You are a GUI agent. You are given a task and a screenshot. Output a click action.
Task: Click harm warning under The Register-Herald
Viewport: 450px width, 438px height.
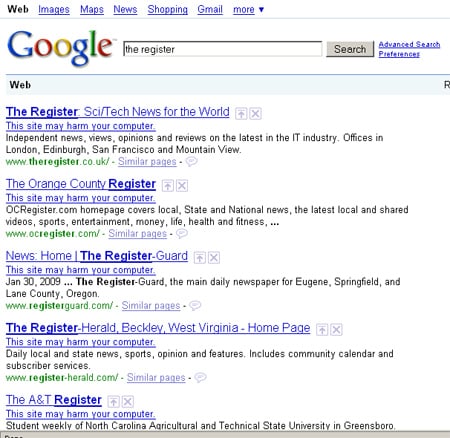81,342
